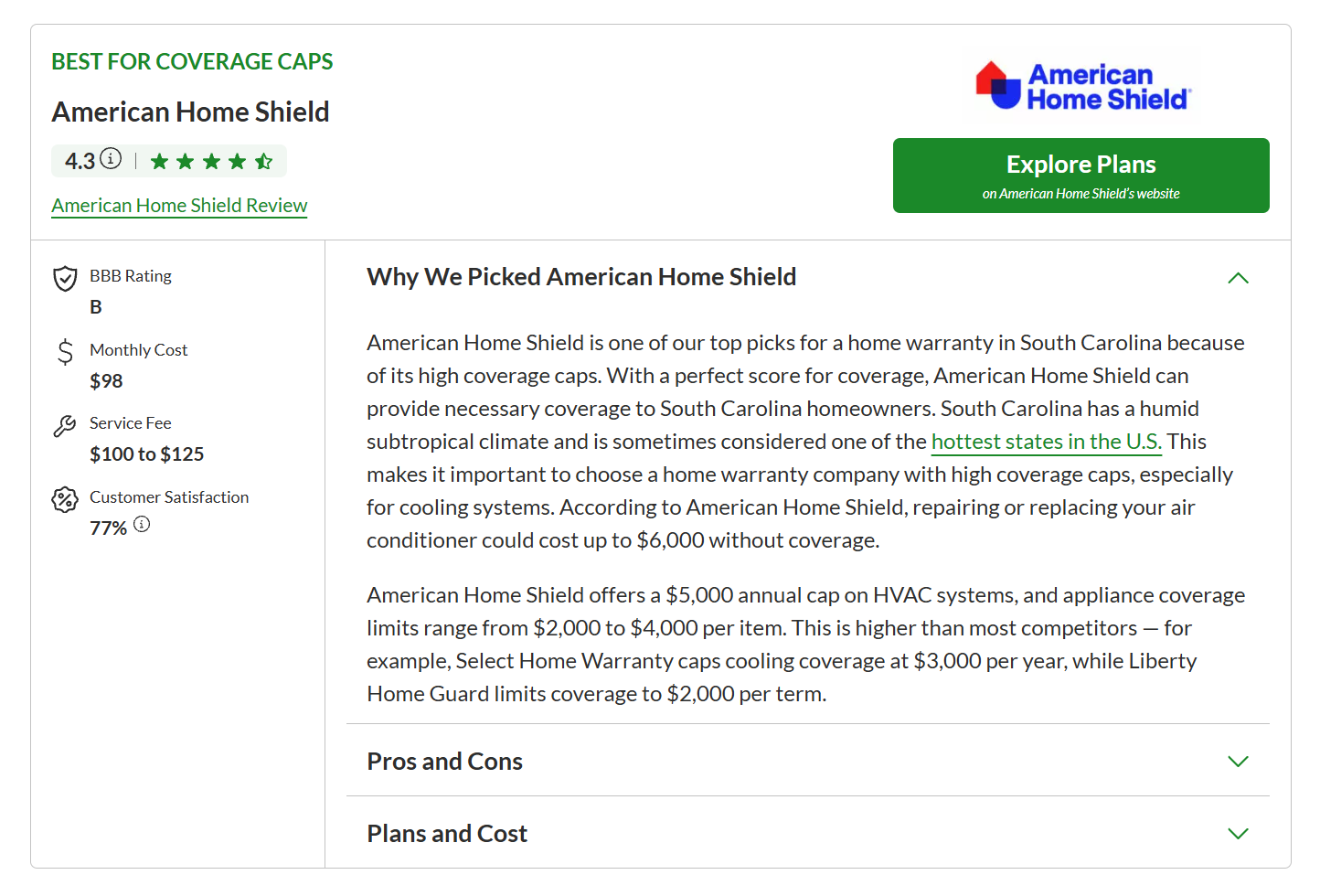1320x896 pixels.
Task: Click the Explore Plans button
Action: pos(1081,176)
